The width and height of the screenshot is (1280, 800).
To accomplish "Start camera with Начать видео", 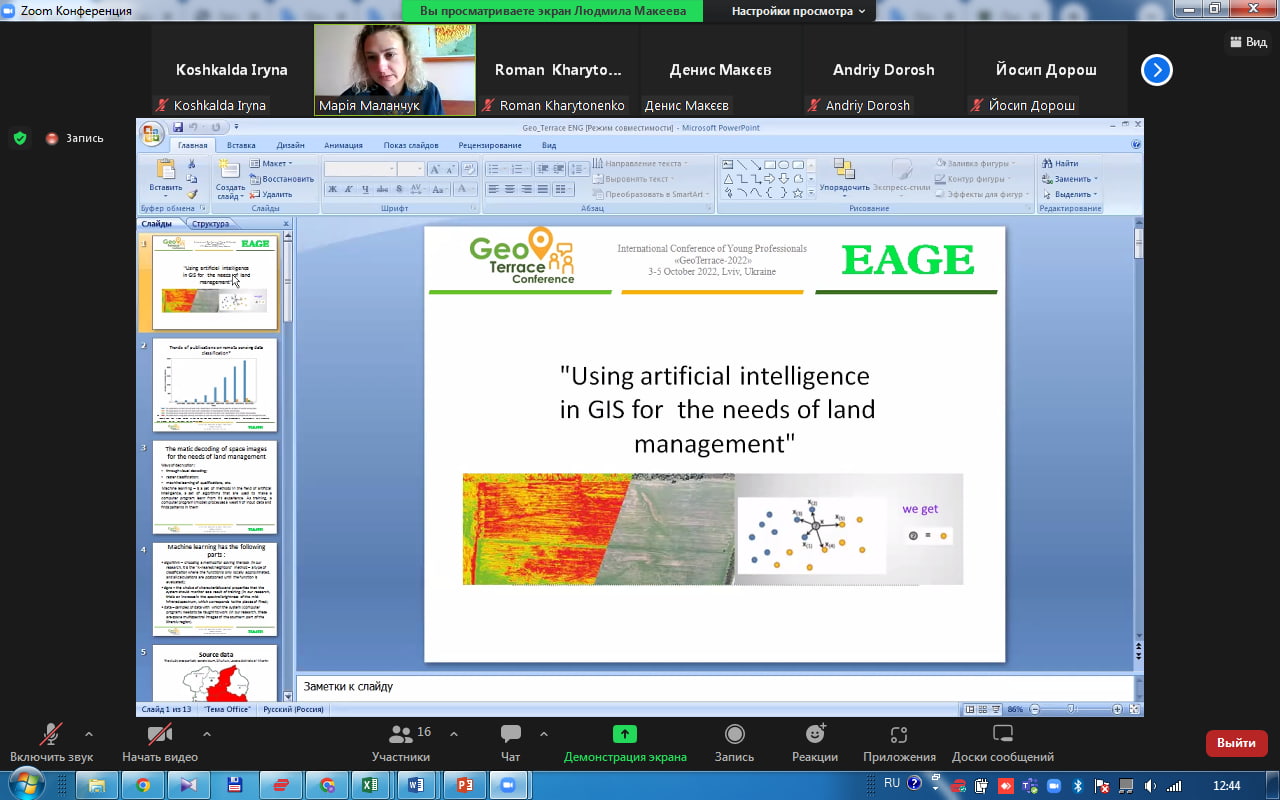I will pos(160,743).
